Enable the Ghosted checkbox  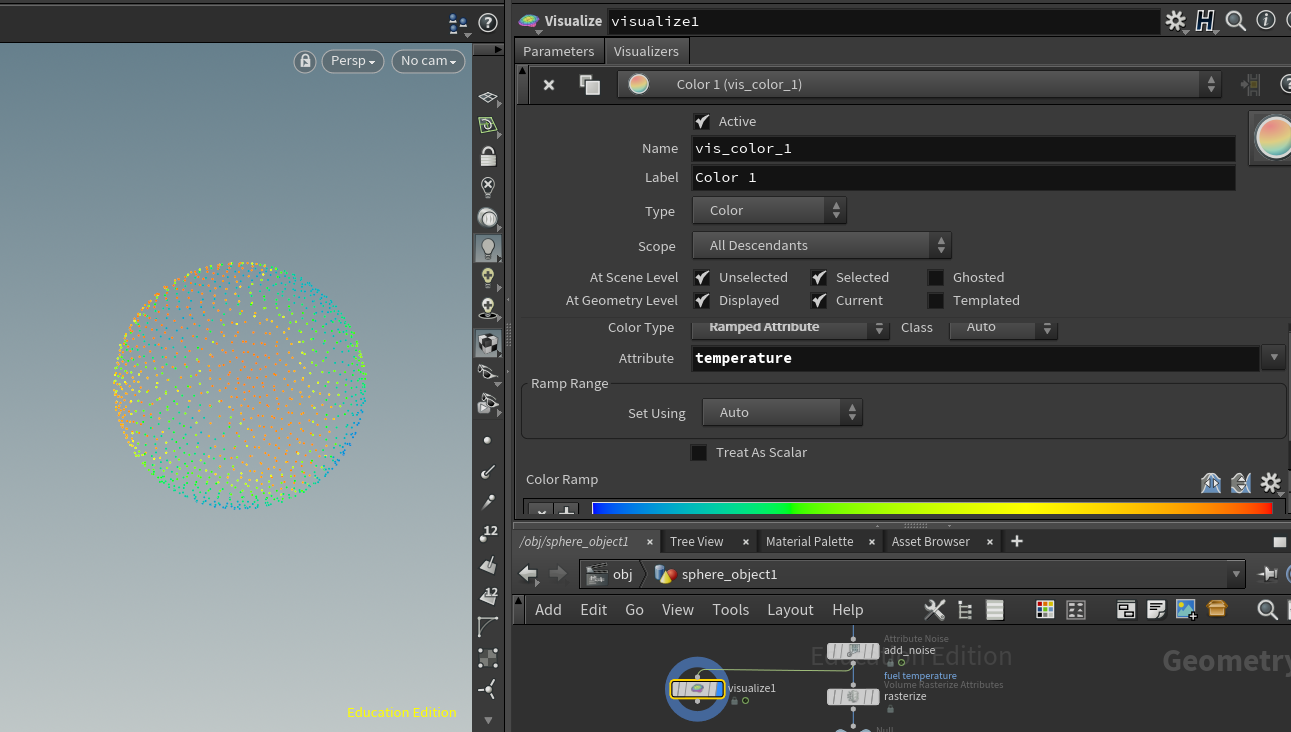tap(936, 278)
